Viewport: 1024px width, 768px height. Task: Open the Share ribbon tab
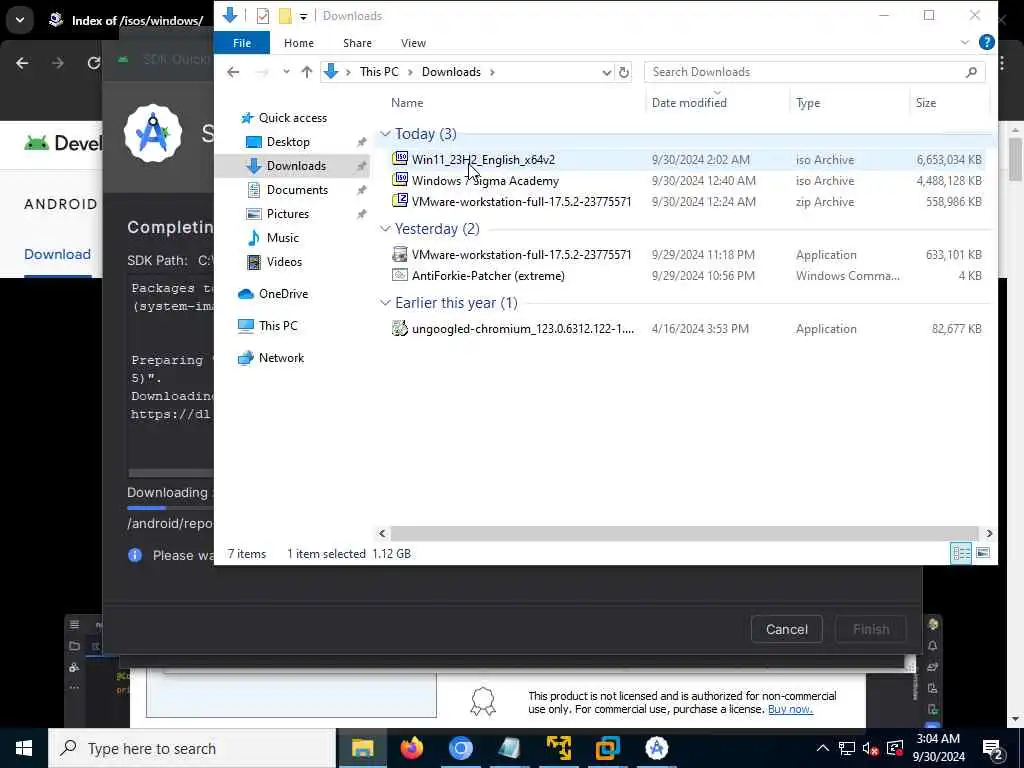pyautogui.click(x=357, y=43)
